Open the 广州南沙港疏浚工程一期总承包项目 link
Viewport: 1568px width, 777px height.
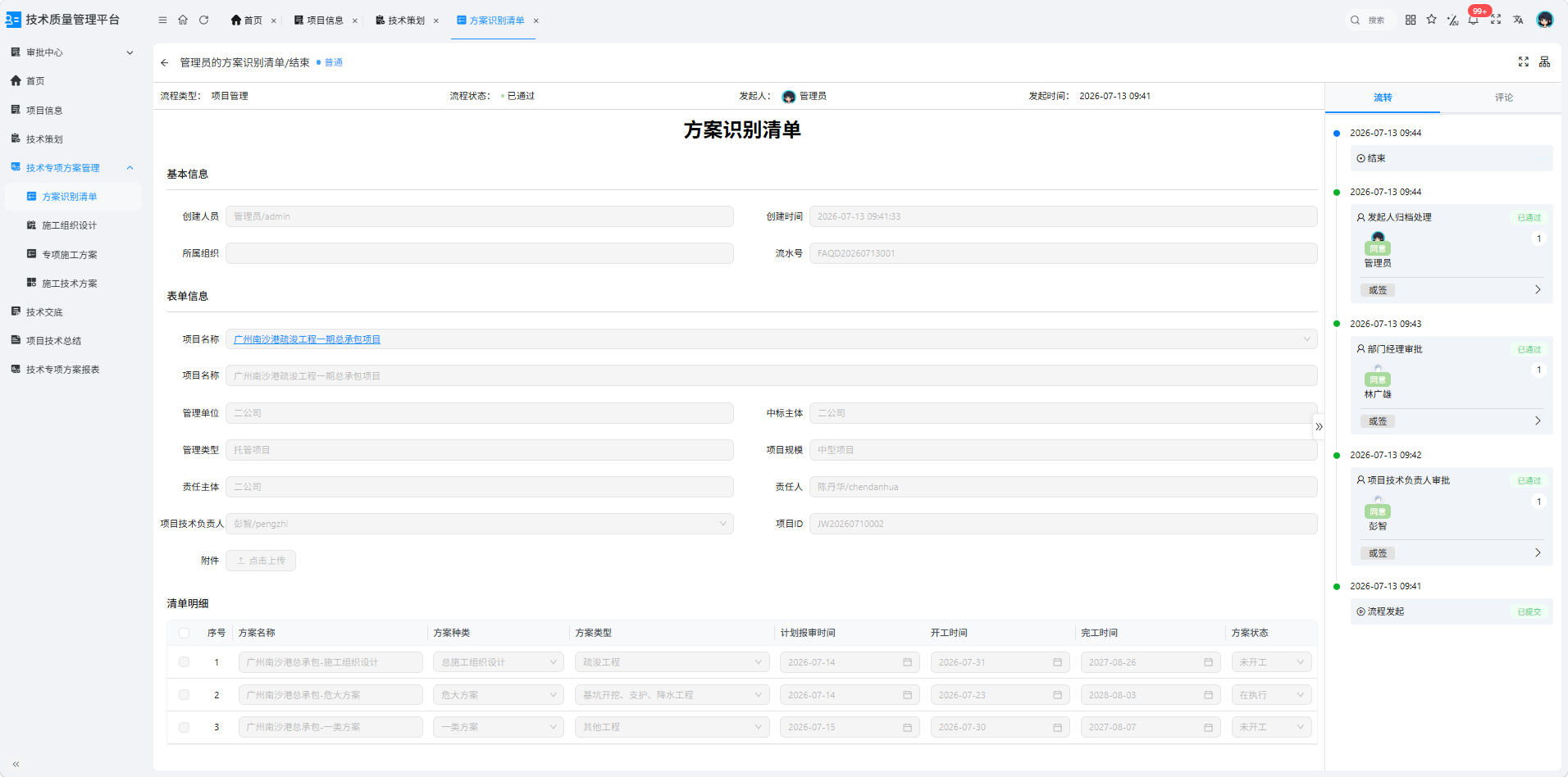pyautogui.click(x=307, y=339)
